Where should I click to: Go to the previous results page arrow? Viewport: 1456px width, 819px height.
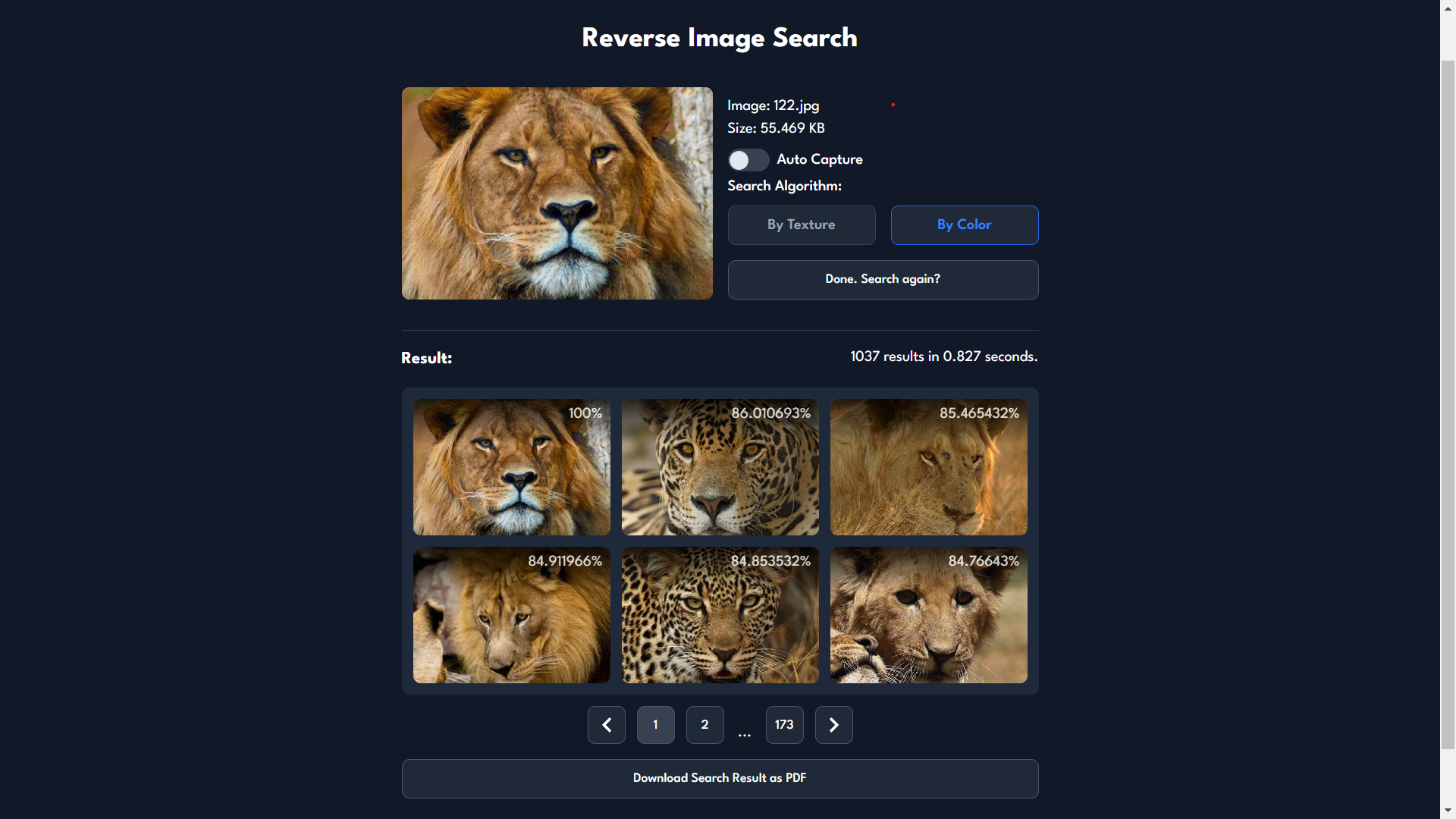tap(606, 725)
